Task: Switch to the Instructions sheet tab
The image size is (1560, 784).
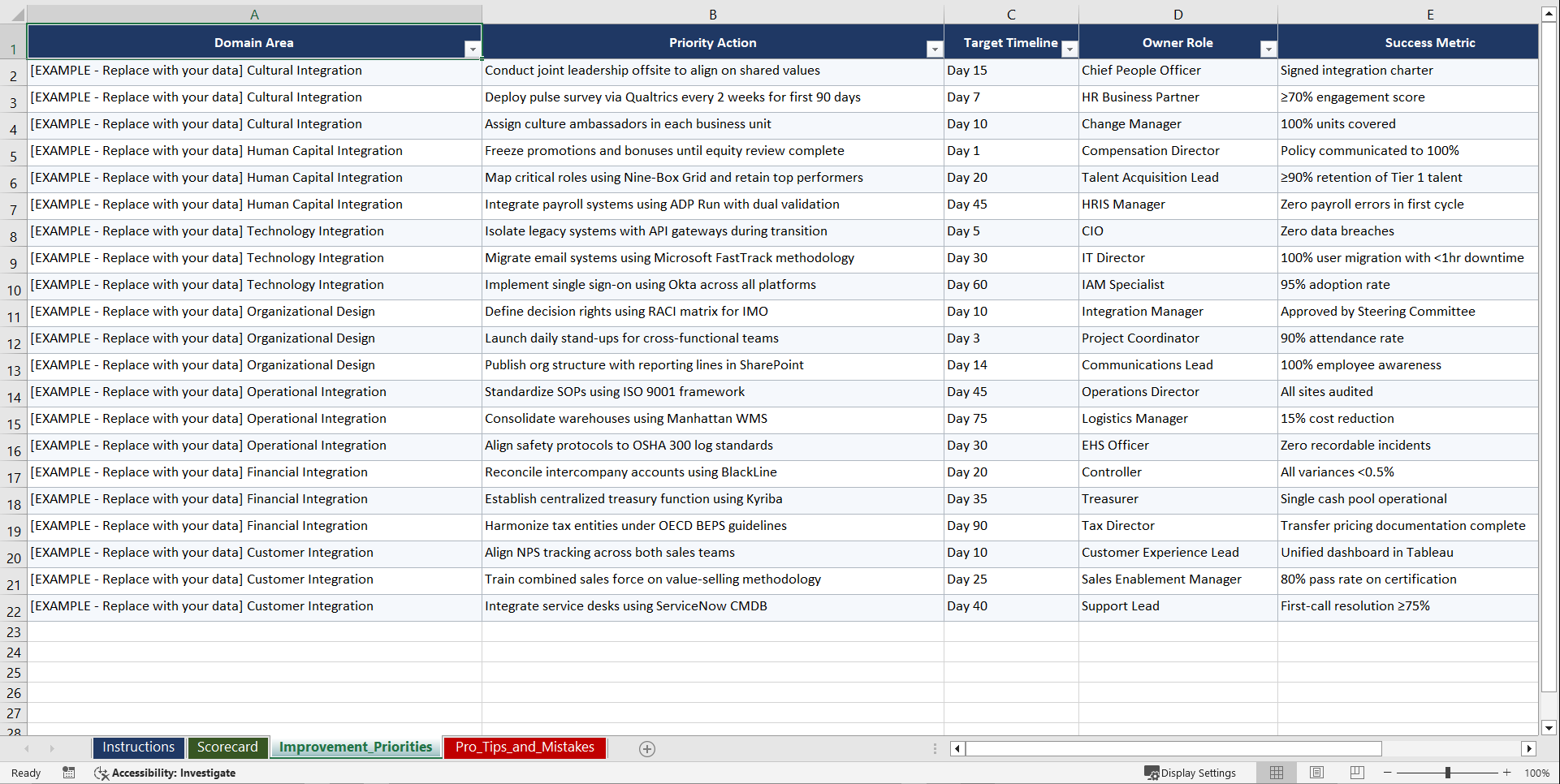Action: [x=138, y=747]
